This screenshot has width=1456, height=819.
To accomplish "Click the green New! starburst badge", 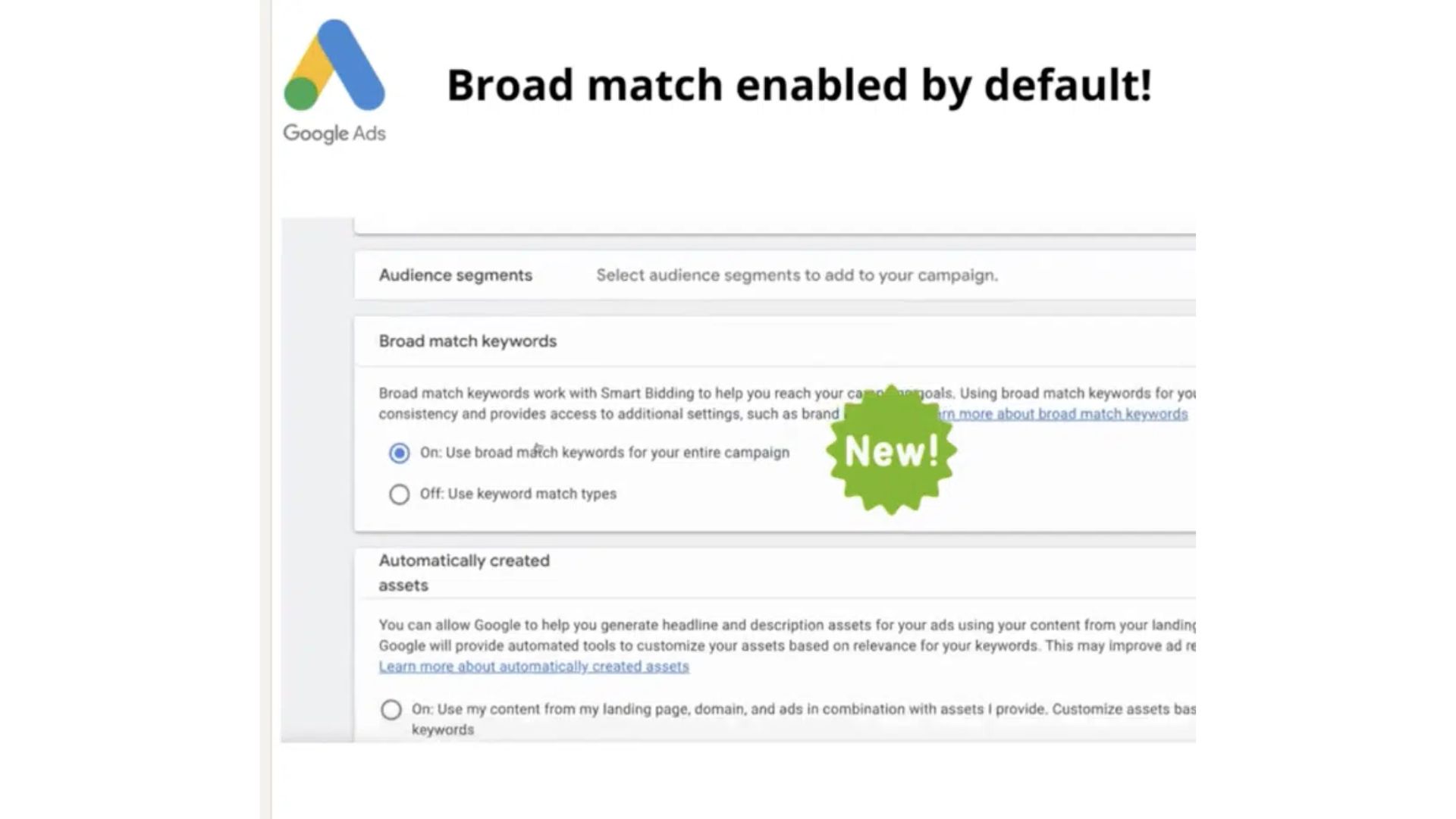I will click(x=891, y=450).
